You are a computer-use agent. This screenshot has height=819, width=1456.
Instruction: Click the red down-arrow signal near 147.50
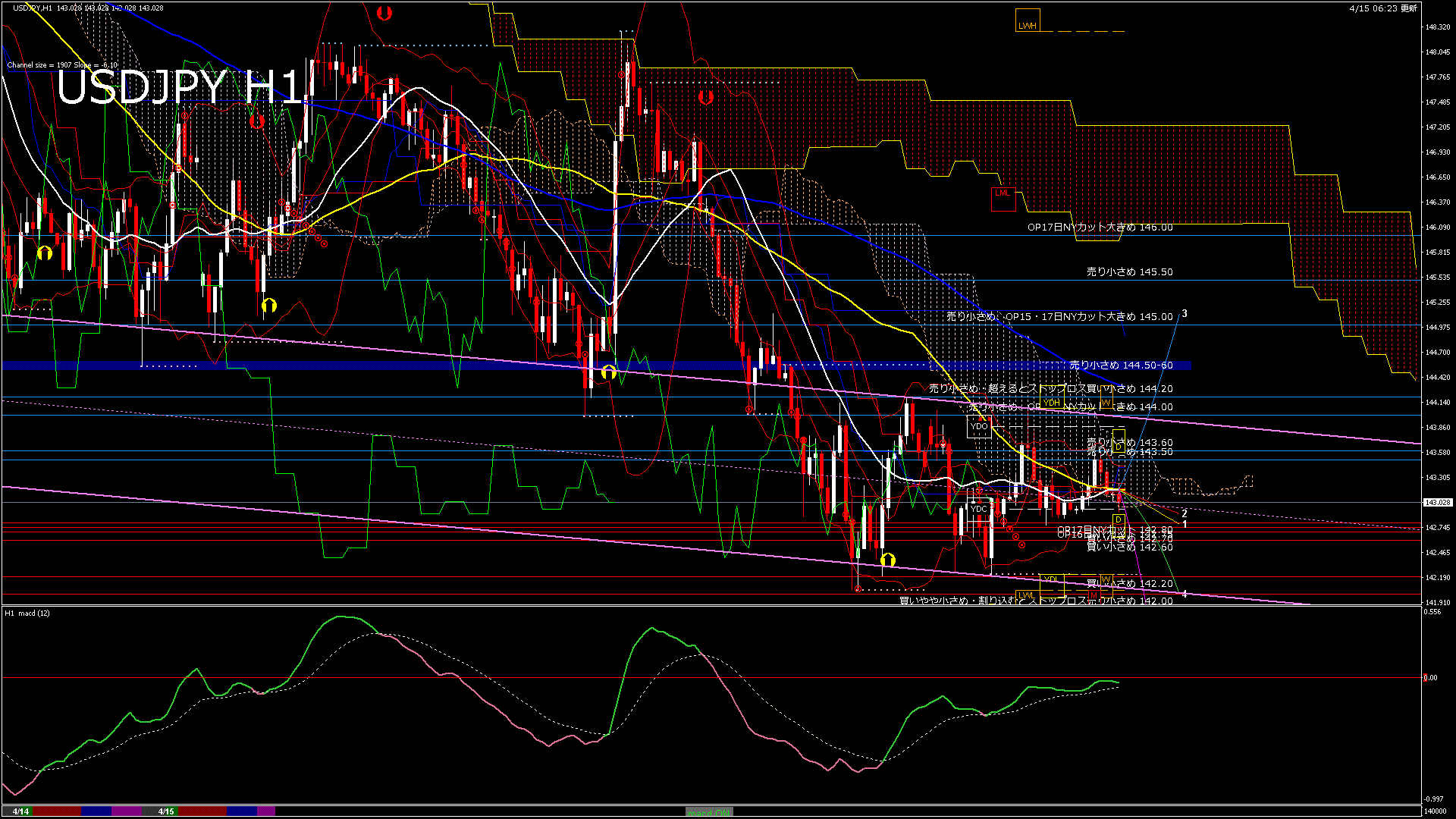tap(706, 98)
